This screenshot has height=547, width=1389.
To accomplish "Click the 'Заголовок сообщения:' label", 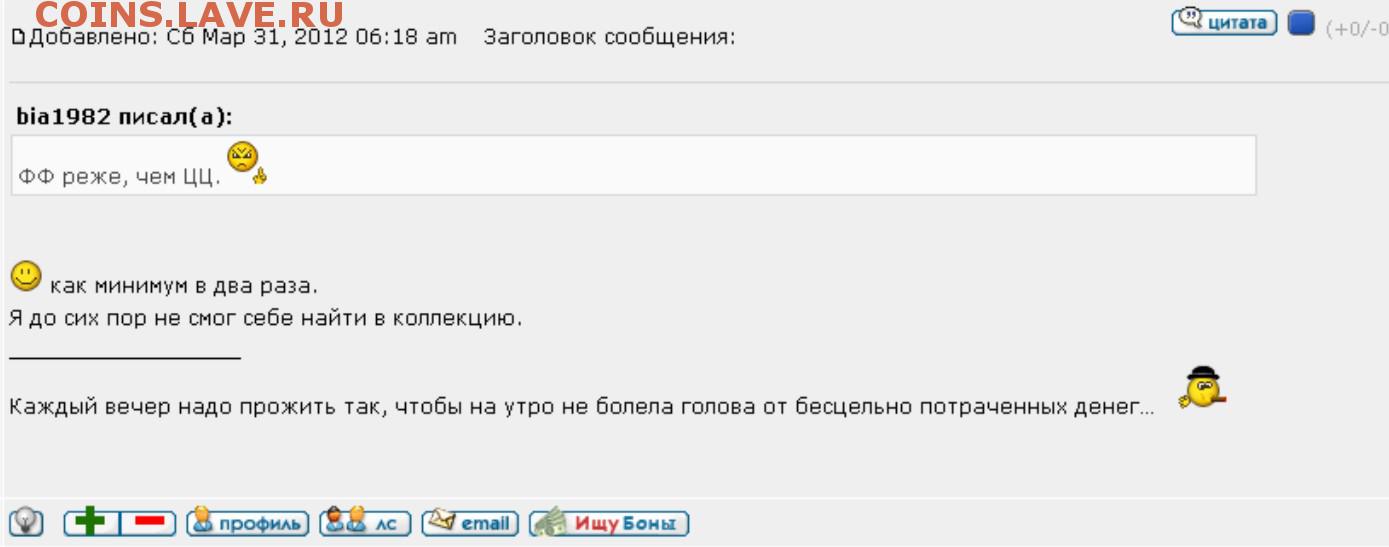I will tap(608, 38).
